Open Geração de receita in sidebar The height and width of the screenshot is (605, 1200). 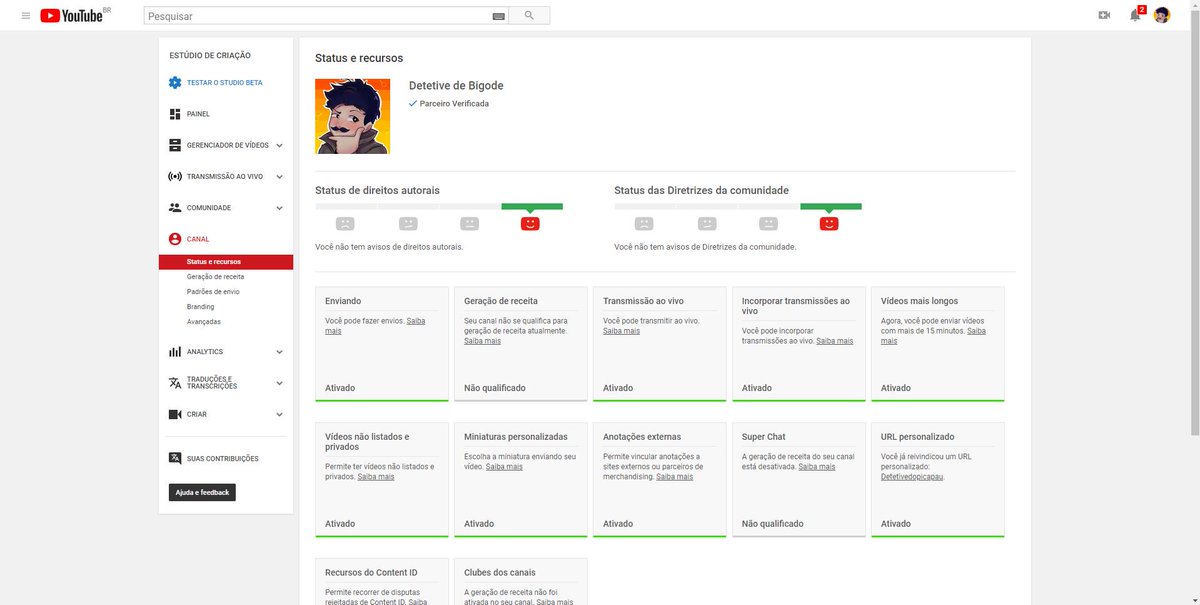[215, 277]
